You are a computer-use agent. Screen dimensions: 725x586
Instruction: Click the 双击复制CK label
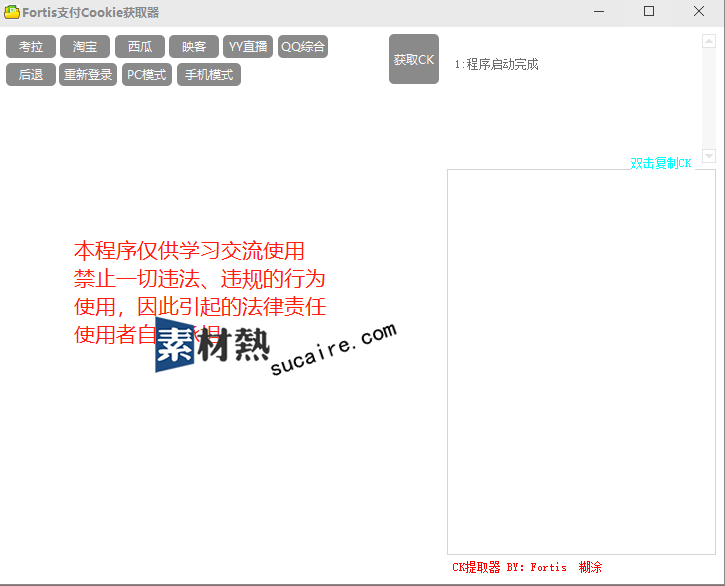[660, 163]
